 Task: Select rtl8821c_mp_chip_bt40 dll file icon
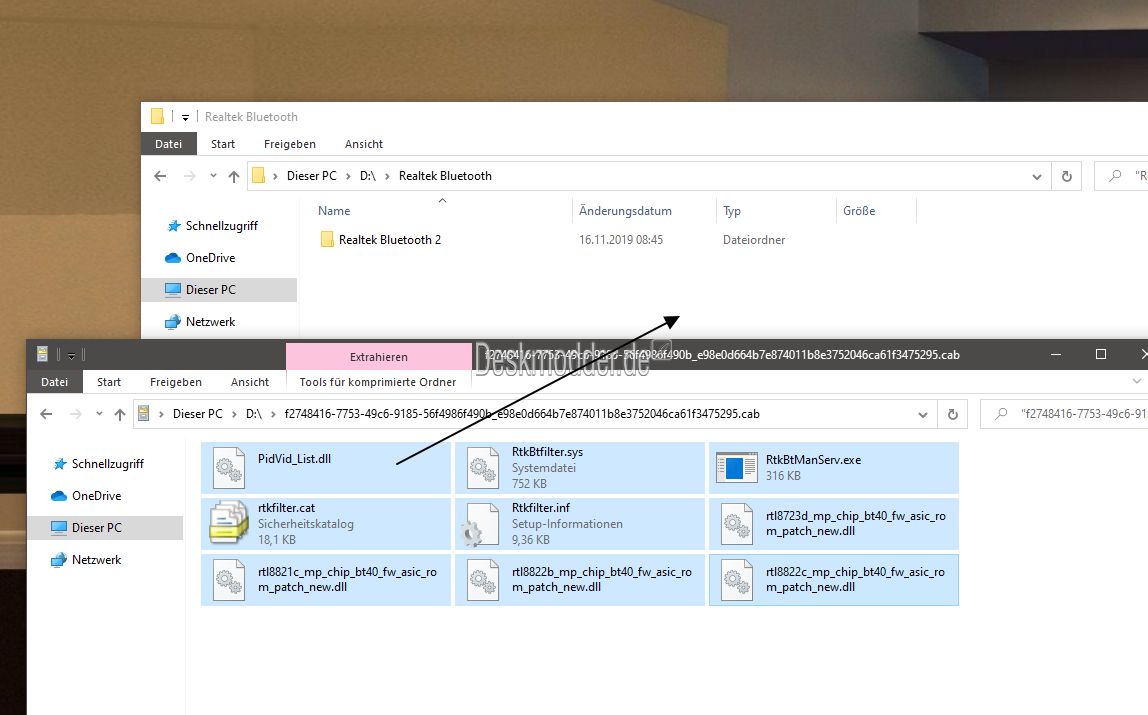coord(229,580)
